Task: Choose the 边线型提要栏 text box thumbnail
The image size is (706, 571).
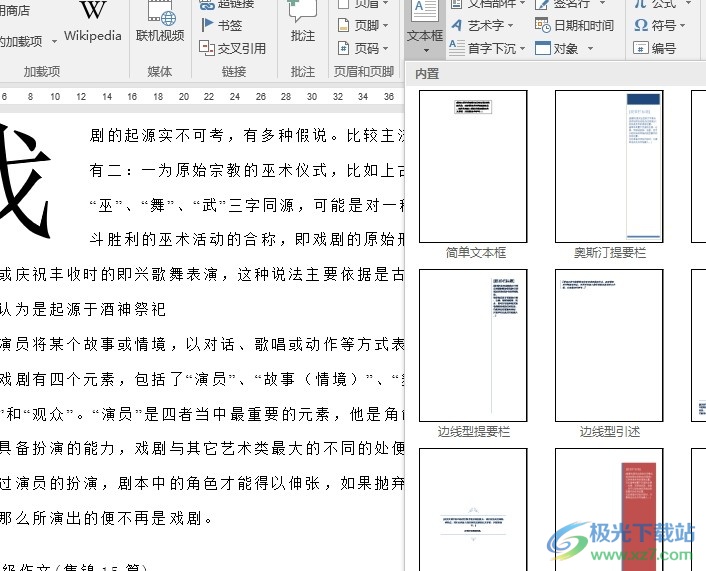Action: (473, 345)
